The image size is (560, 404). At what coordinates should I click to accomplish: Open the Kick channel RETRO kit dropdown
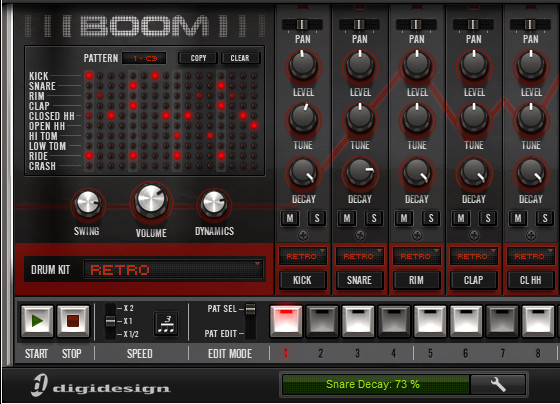click(303, 256)
